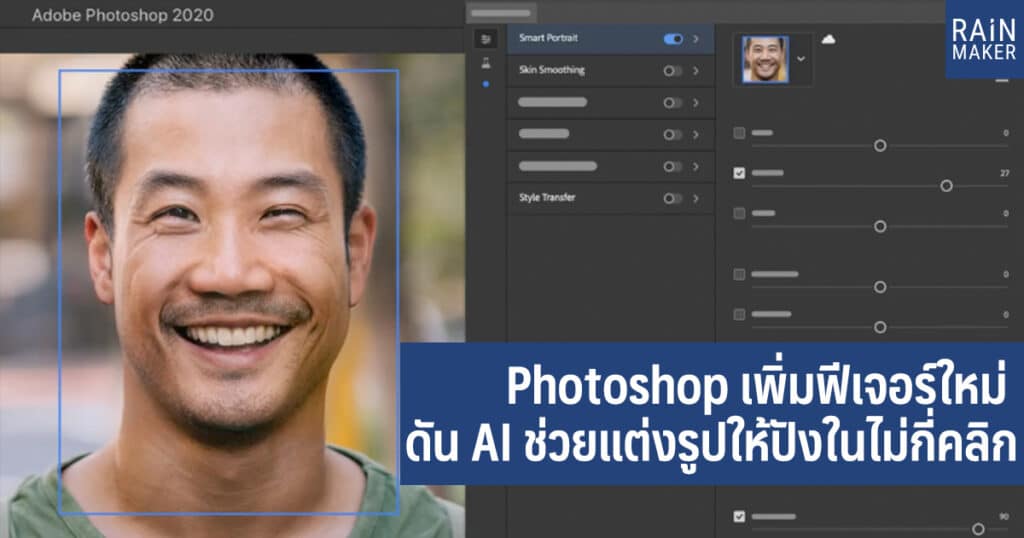Image resolution: width=1024 pixels, height=538 pixels.
Task: Select the Smart Portrait filter label
Action: (548, 39)
